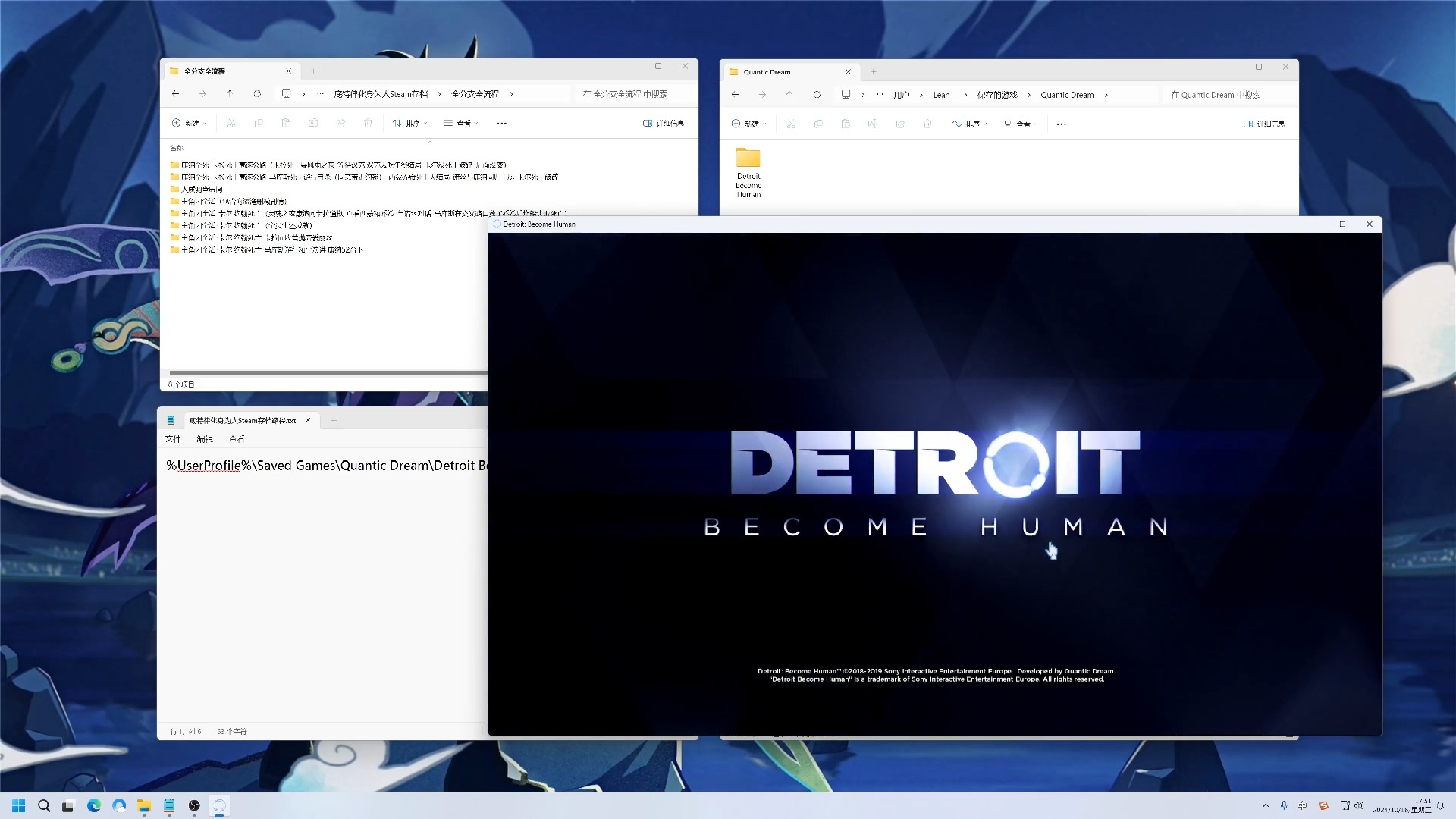Click the delete trash icon in left Explorer

368,123
